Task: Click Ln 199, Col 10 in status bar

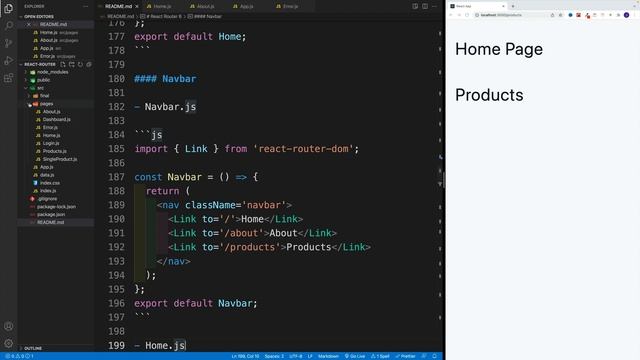Action: click(245, 356)
